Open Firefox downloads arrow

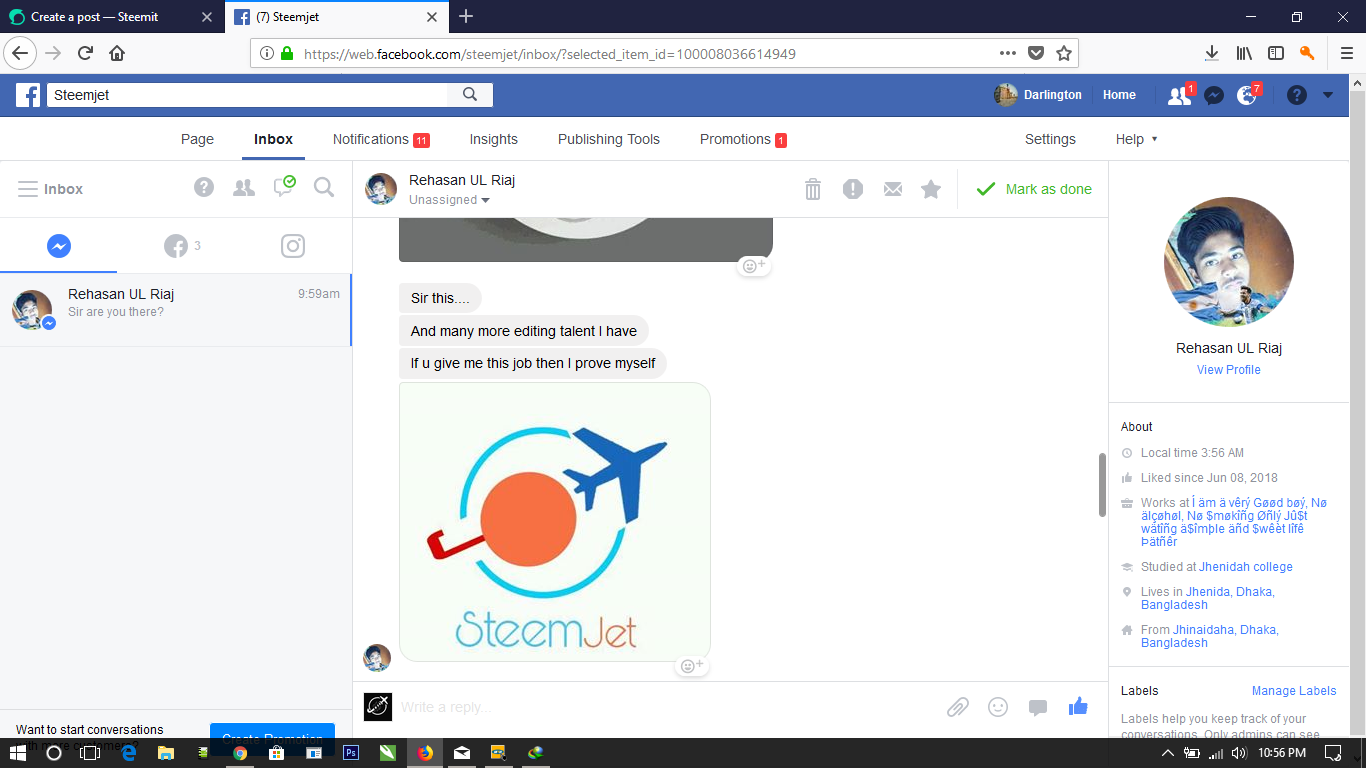click(x=1211, y=53)
